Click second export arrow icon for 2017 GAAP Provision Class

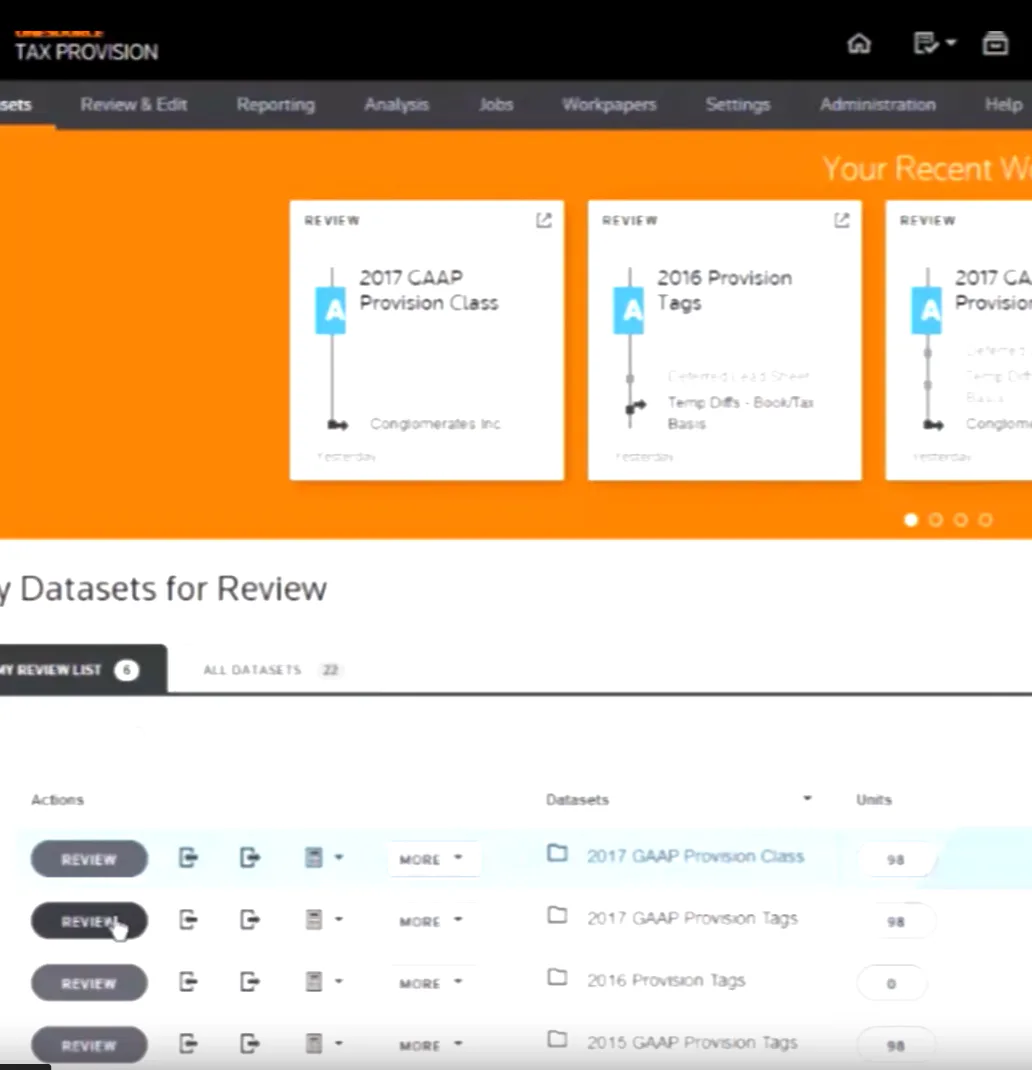(250, 857)
